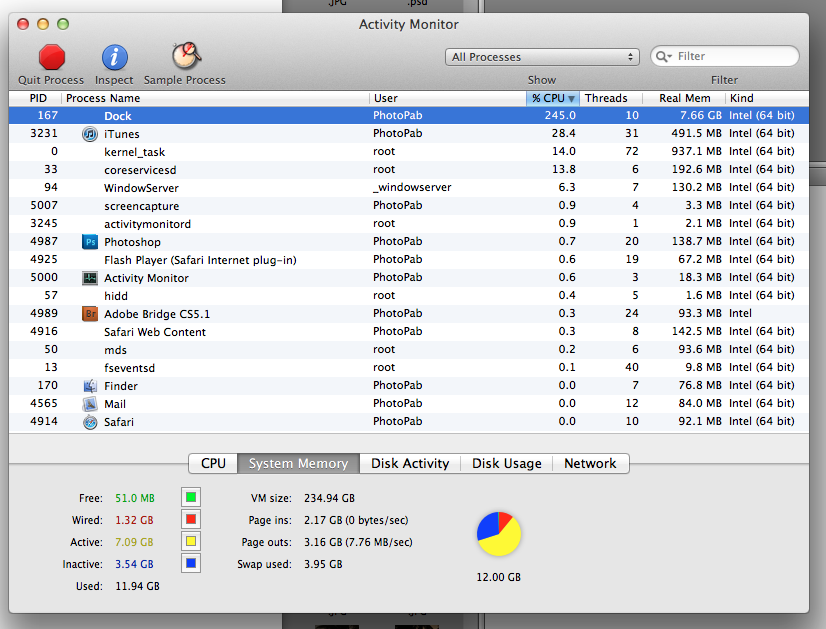Click the red Wired memory color swatch
The height and width of the screenshot is (629, 826).
tap(191, 519)
